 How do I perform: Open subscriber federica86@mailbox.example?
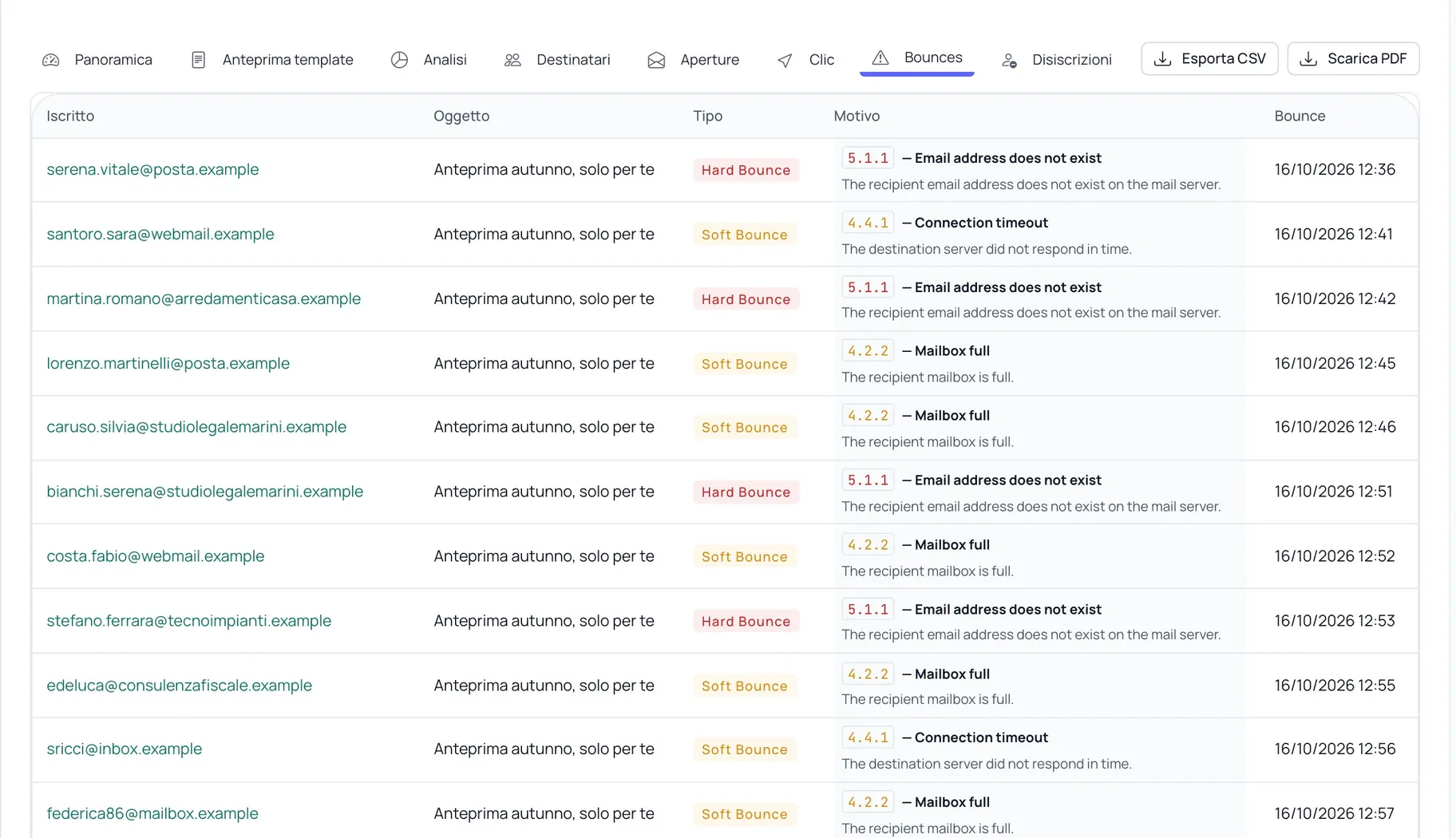click(x=152, y=813)
